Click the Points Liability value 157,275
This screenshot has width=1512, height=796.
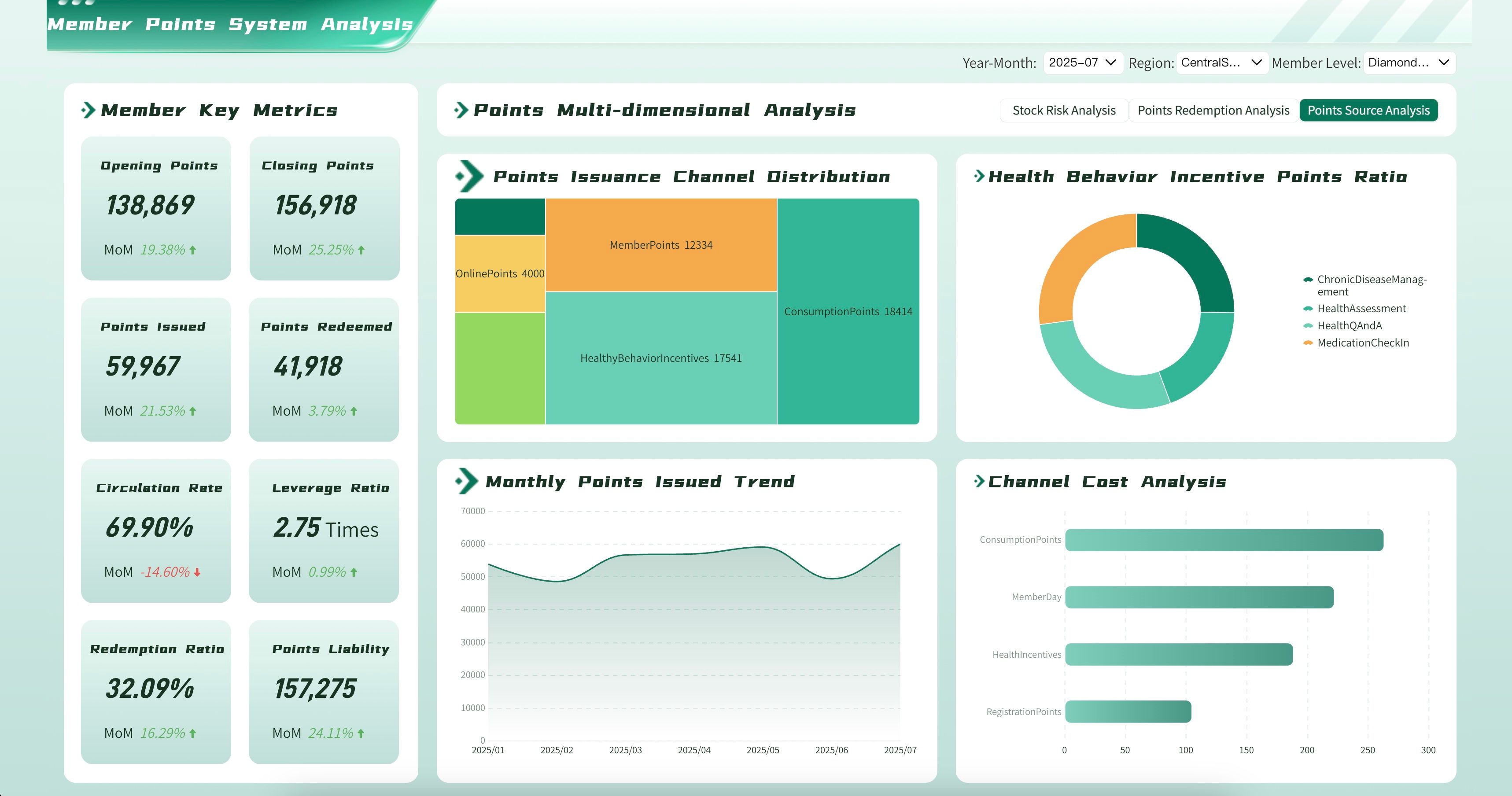click(x=315, y=689)
